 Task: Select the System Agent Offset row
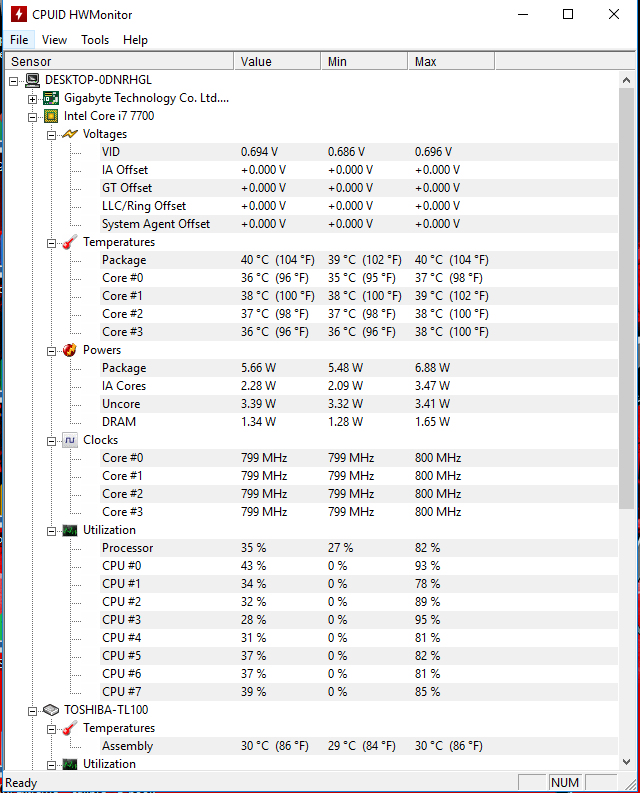[359, 224]
